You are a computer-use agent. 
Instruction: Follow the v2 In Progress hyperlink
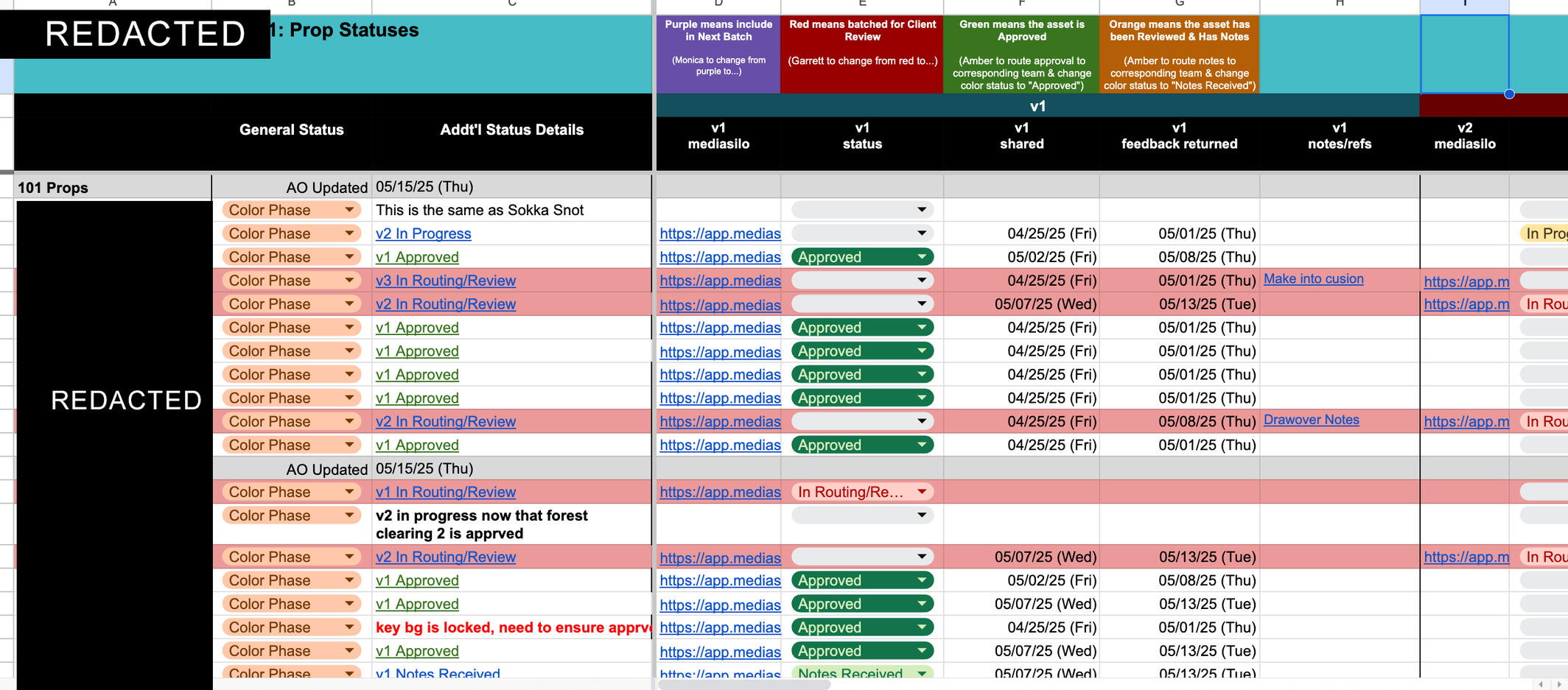click(x=424, y=233)
